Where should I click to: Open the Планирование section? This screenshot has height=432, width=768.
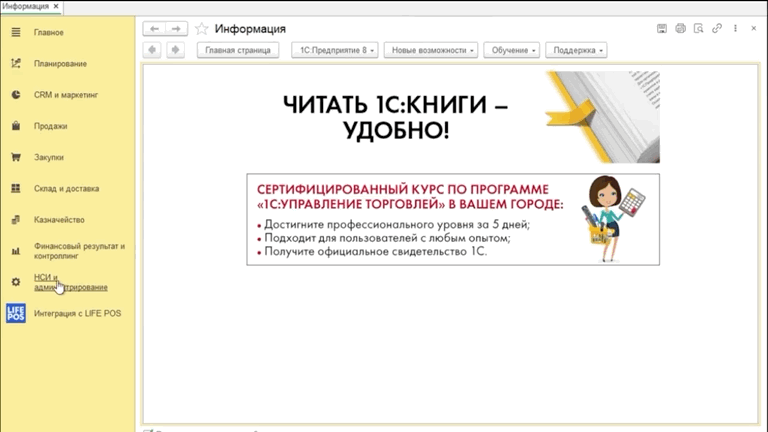pos(60,64)
